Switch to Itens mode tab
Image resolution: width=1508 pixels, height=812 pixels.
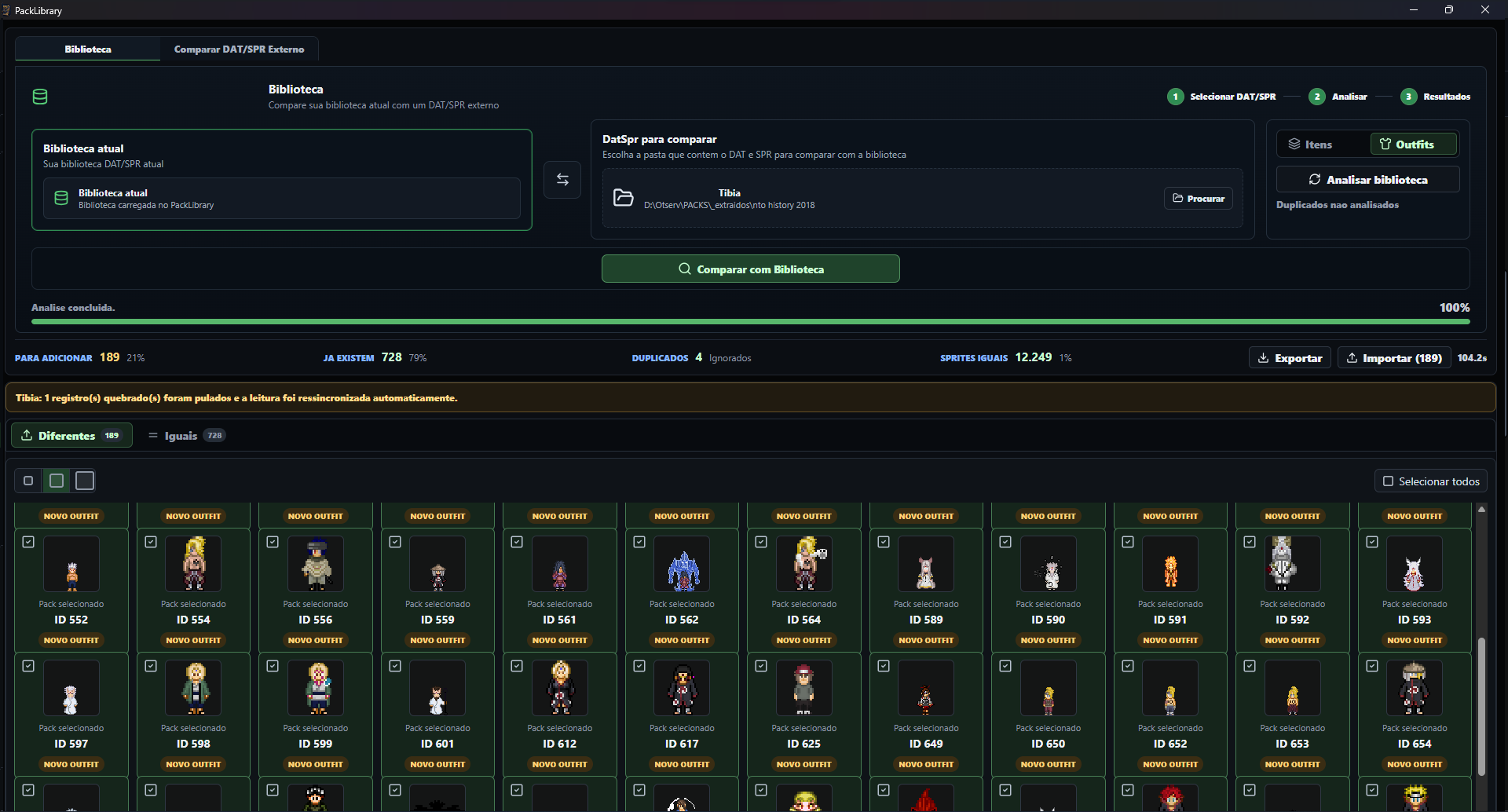click(x=1323, y=144)
